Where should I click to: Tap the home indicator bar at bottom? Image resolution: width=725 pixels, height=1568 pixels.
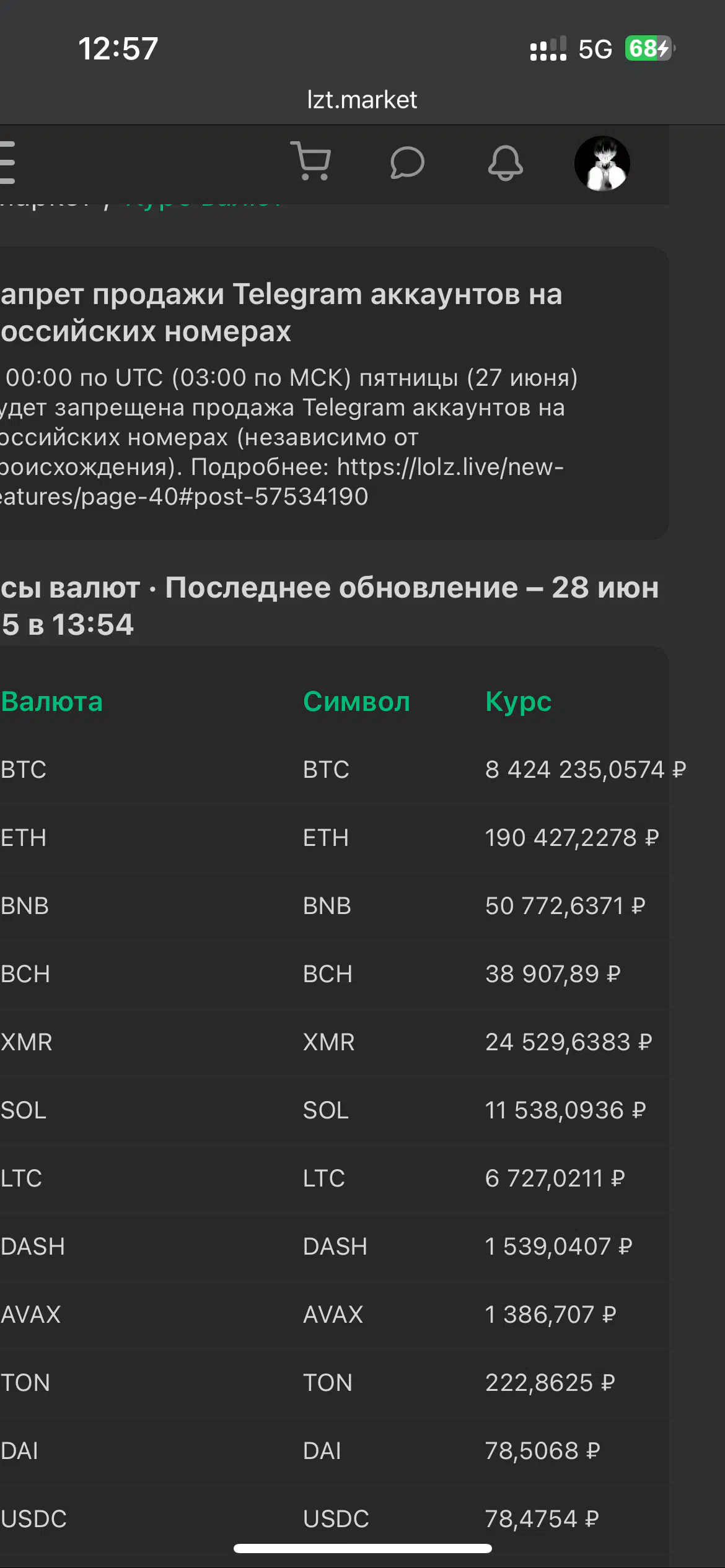click(x=362, y=1548)
